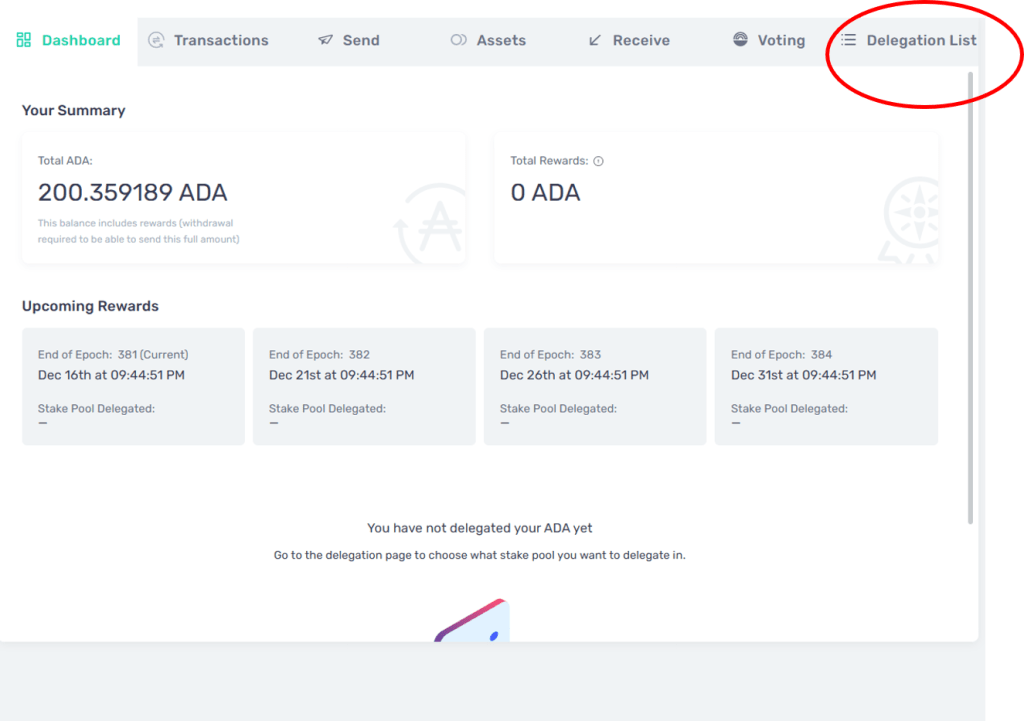Click the info icon beside Total Rewards

[x=599, y=161]
